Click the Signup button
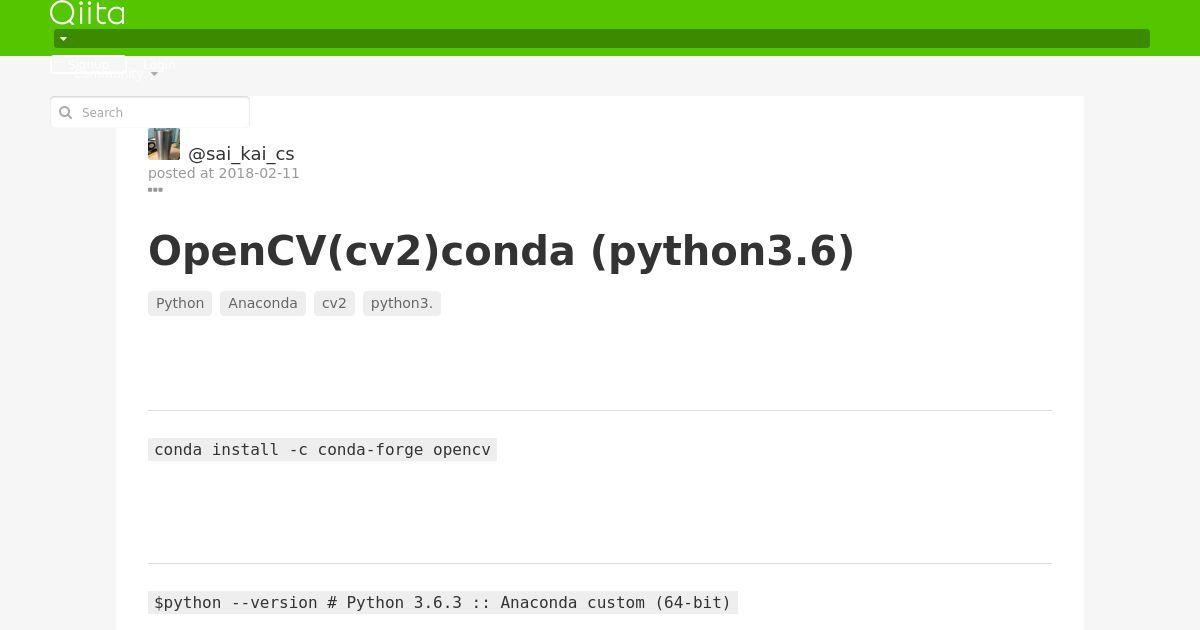The width and height of the screenshot is (1200, 630). 88,64
